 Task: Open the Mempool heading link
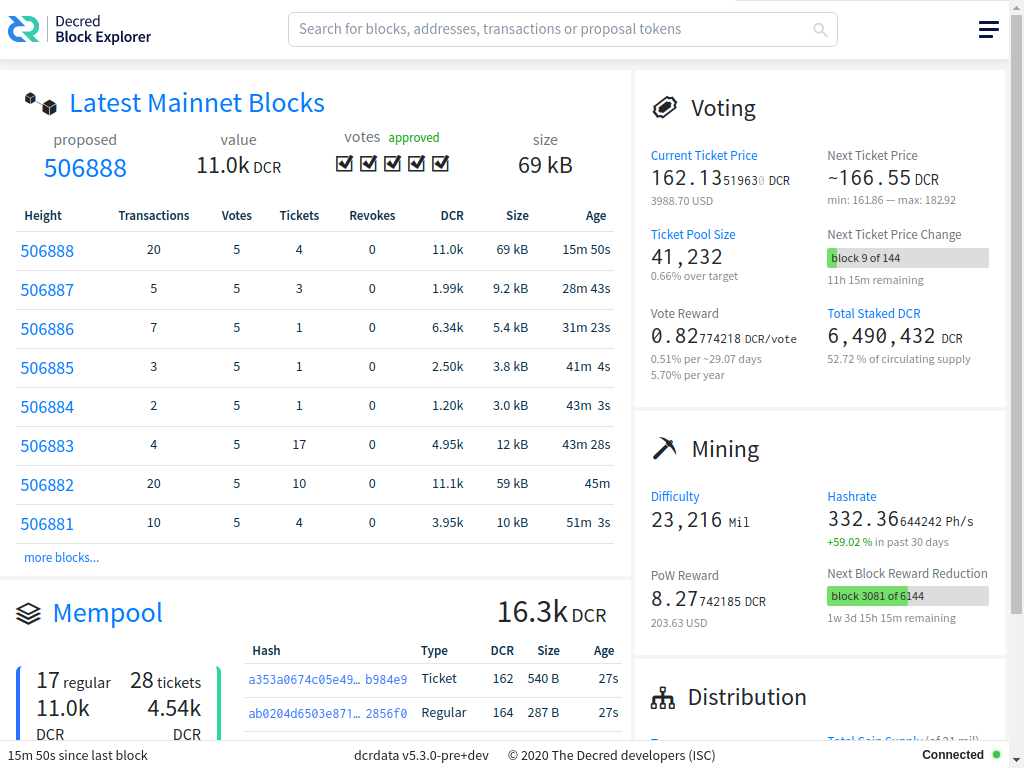coord(108,613)
